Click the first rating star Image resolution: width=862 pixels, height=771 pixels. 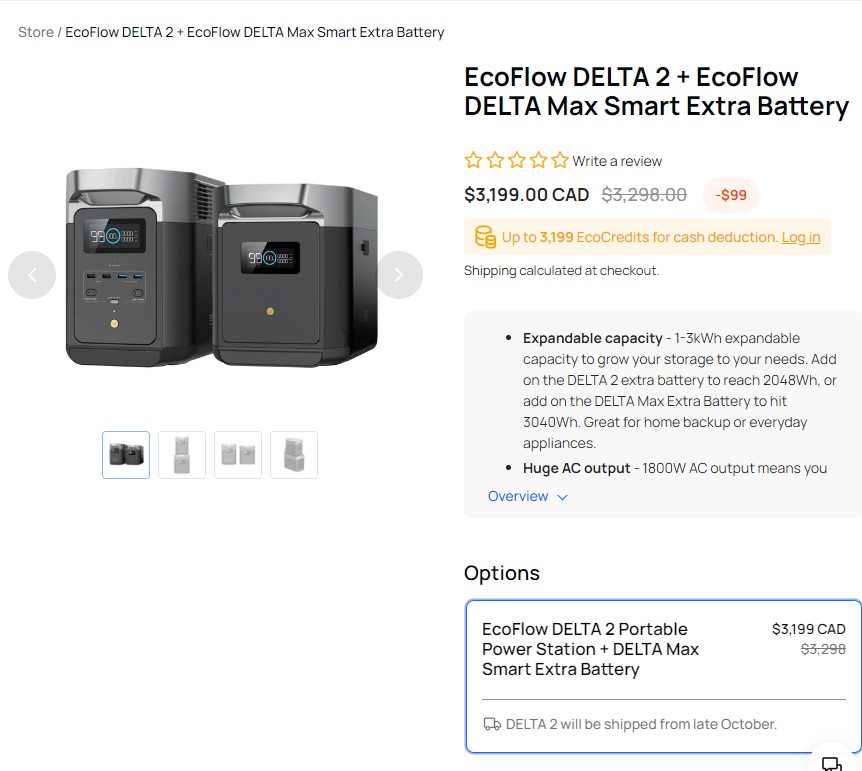[473, 160]
